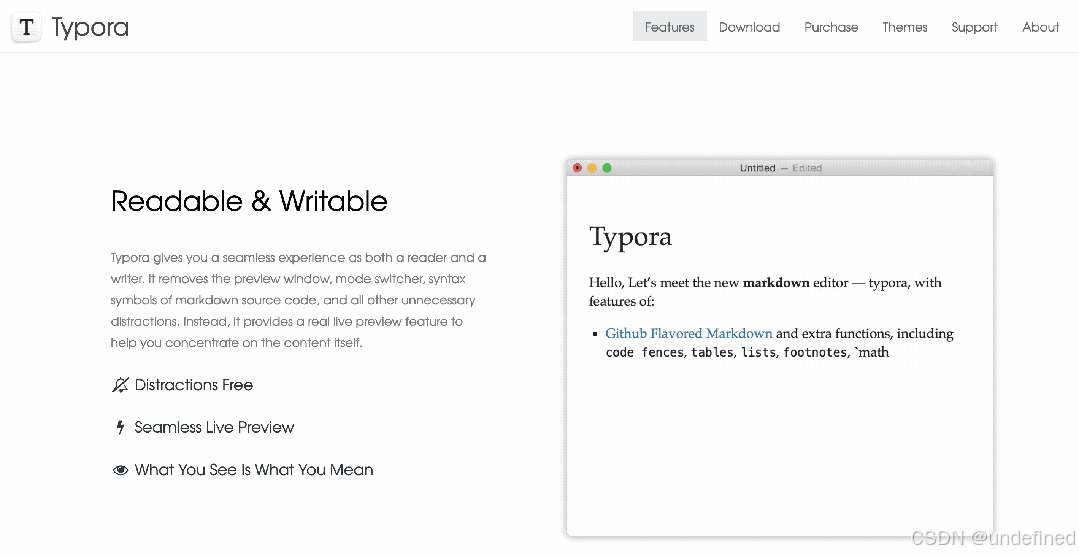Click the red close dot in demo window
The width and height of the screenshot is (1079, 555).
click(x=577, y=168)
